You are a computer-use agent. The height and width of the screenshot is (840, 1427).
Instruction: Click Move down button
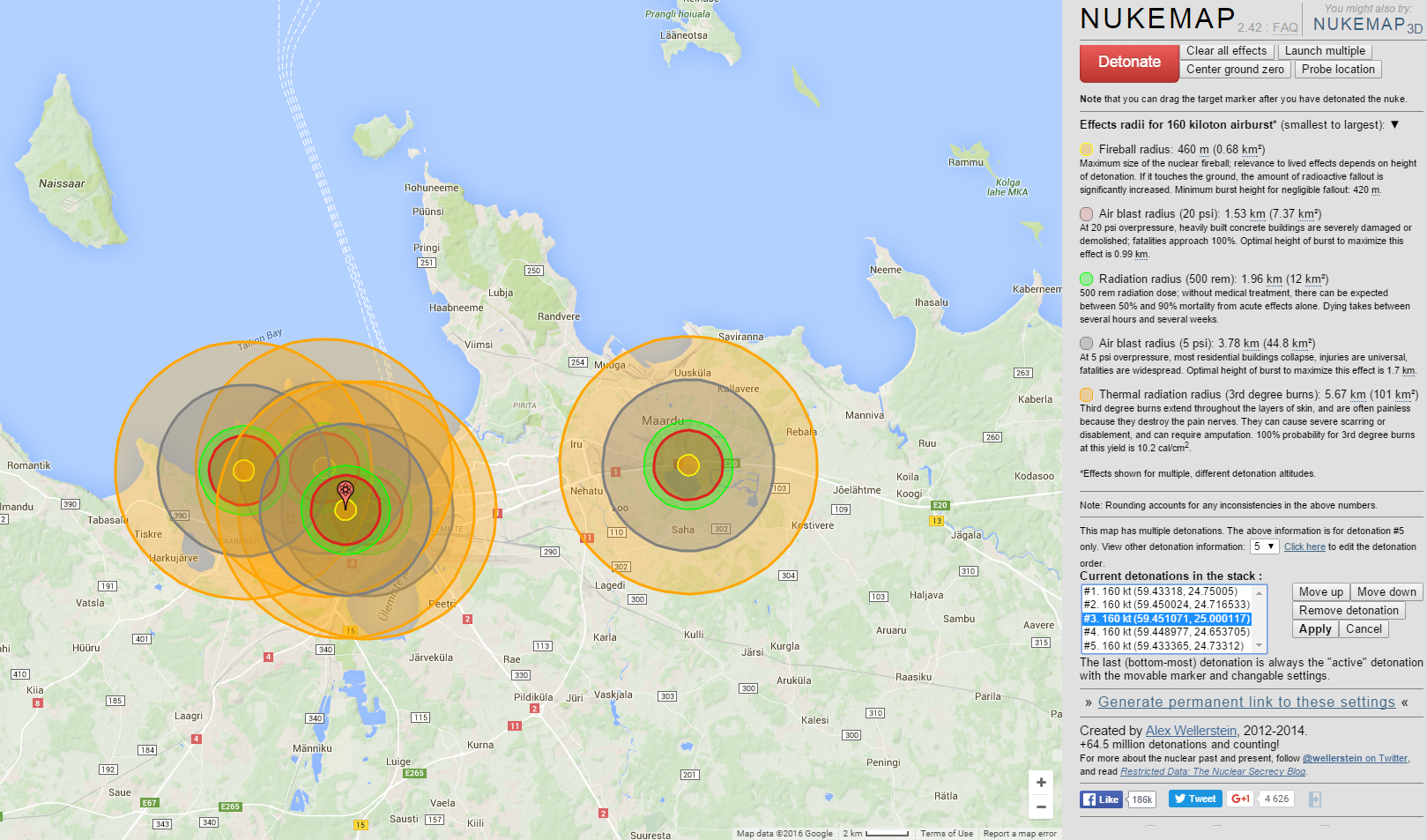(x=1386, y=592)
